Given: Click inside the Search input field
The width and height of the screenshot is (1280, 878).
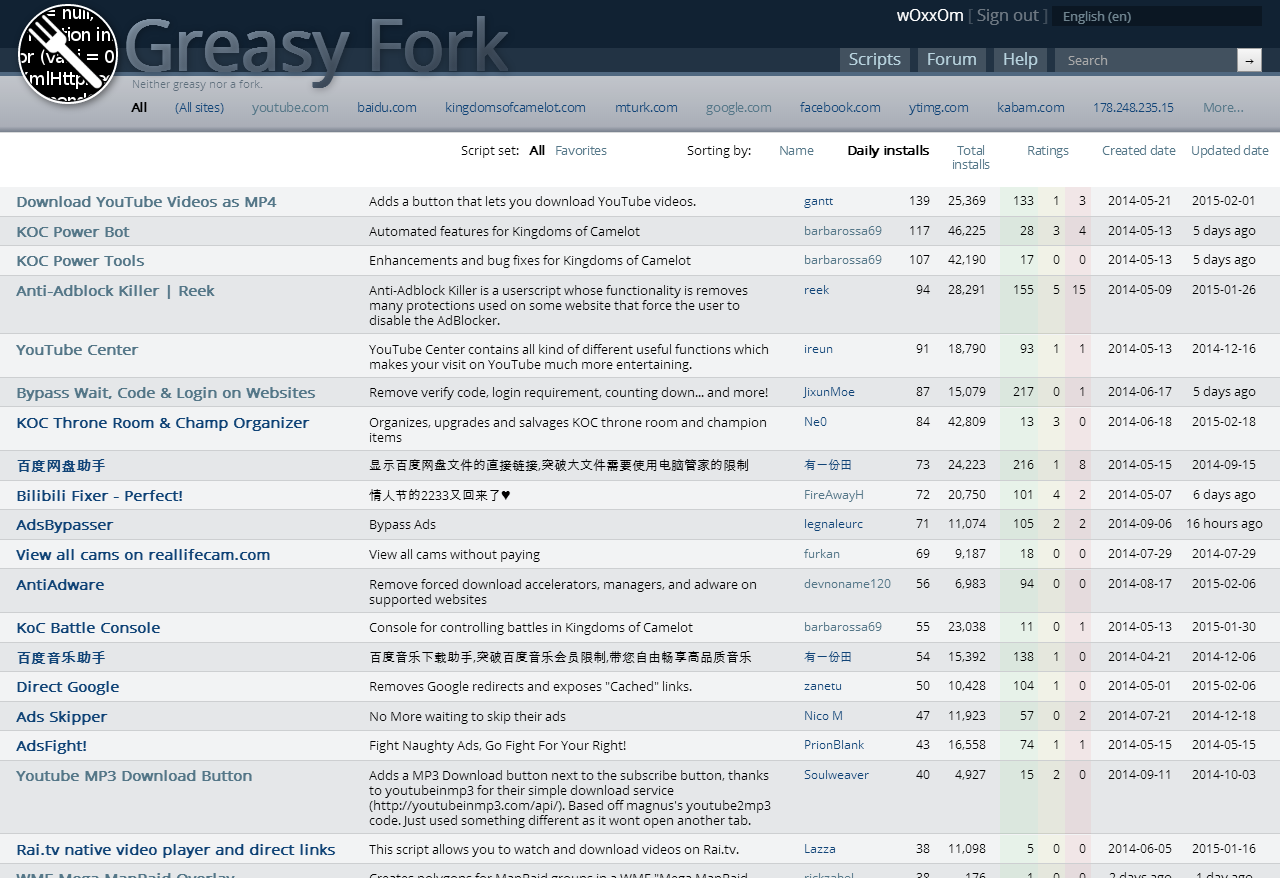Looking at the screenshot, I should [1140, 60].
